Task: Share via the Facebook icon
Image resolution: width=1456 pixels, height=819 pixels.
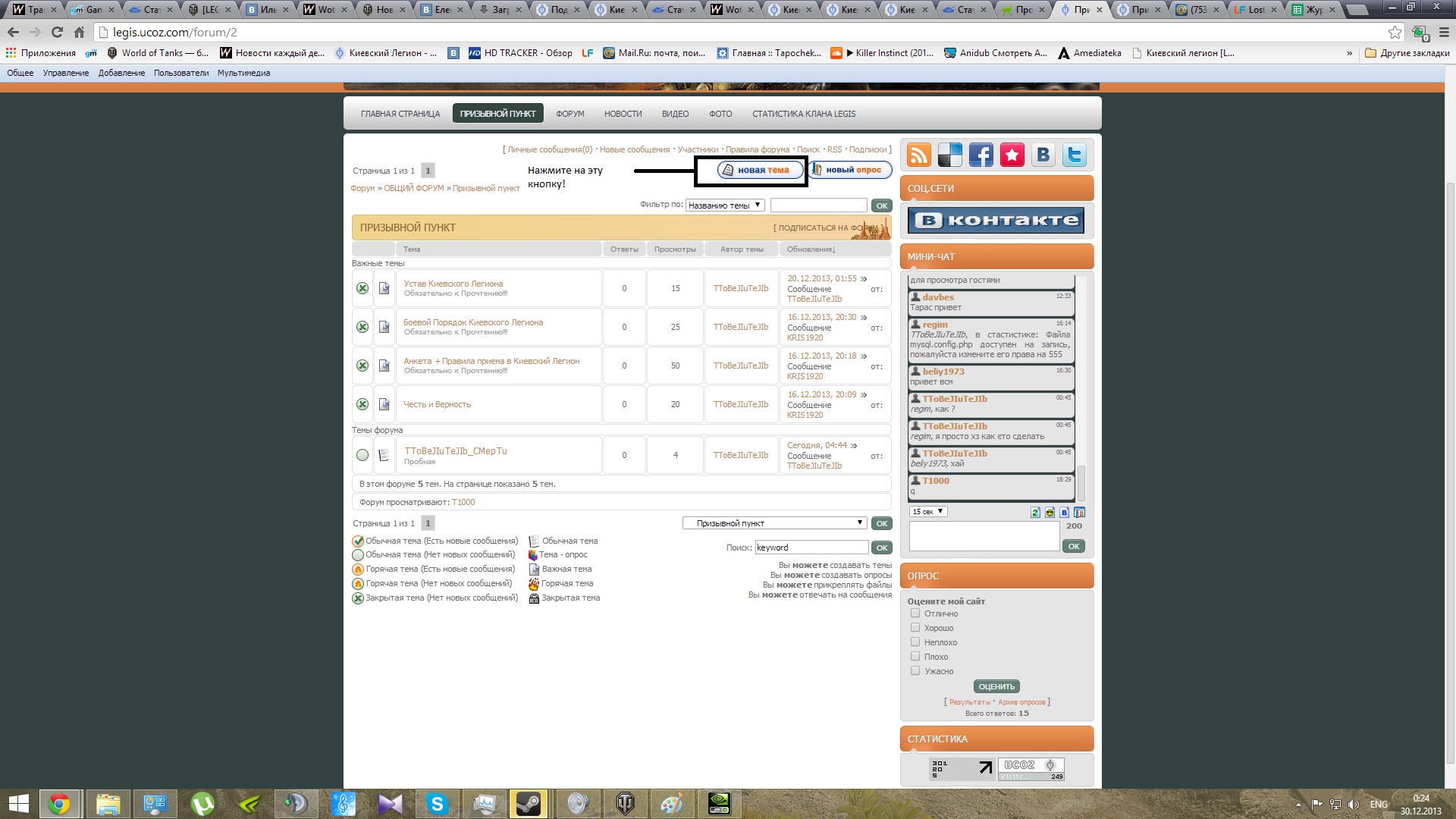Action: [981, 155]
